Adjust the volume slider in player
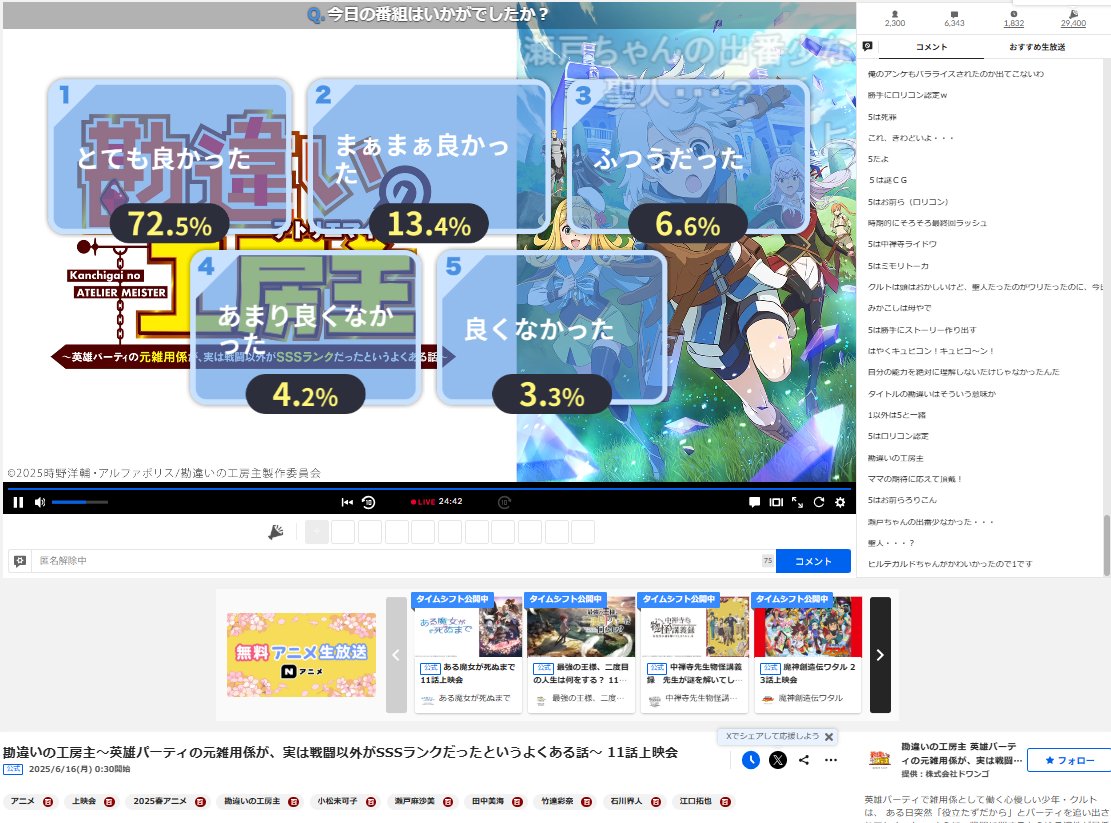 79,502
